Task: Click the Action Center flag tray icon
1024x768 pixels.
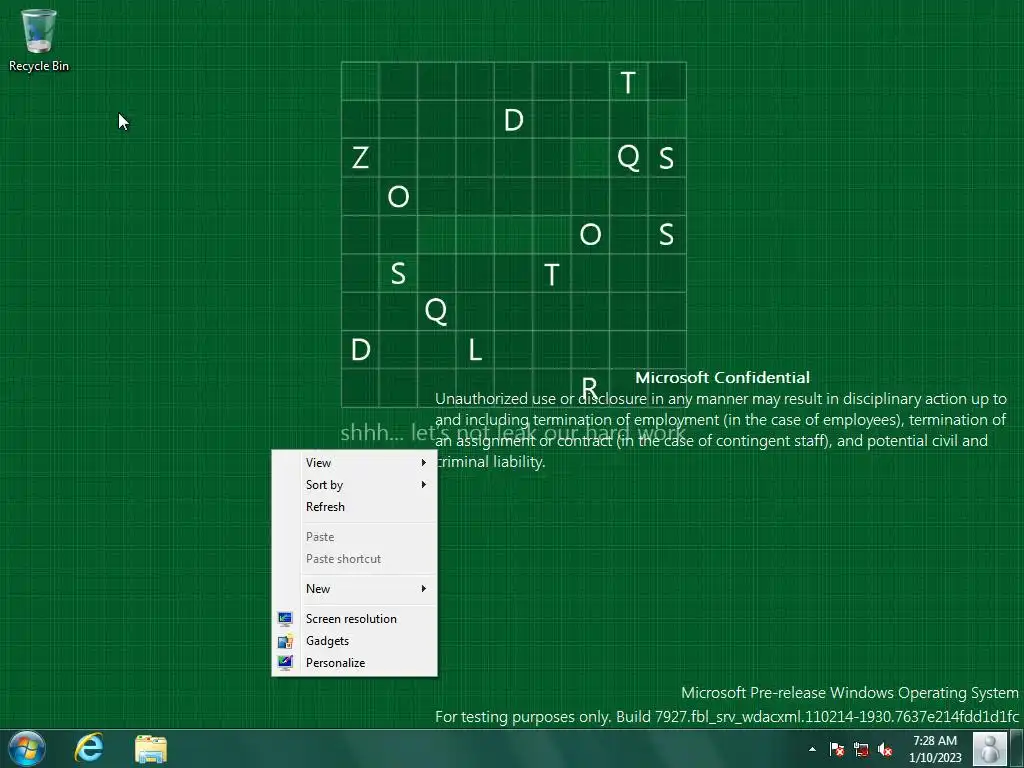Action: 837,749
